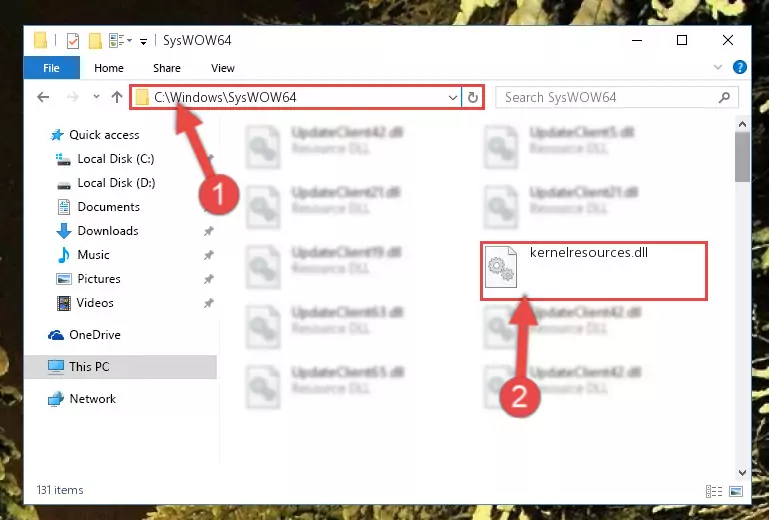Open Help with the blue question mark
The height and width of the screenshot is (520, 769).
(740, 67)
